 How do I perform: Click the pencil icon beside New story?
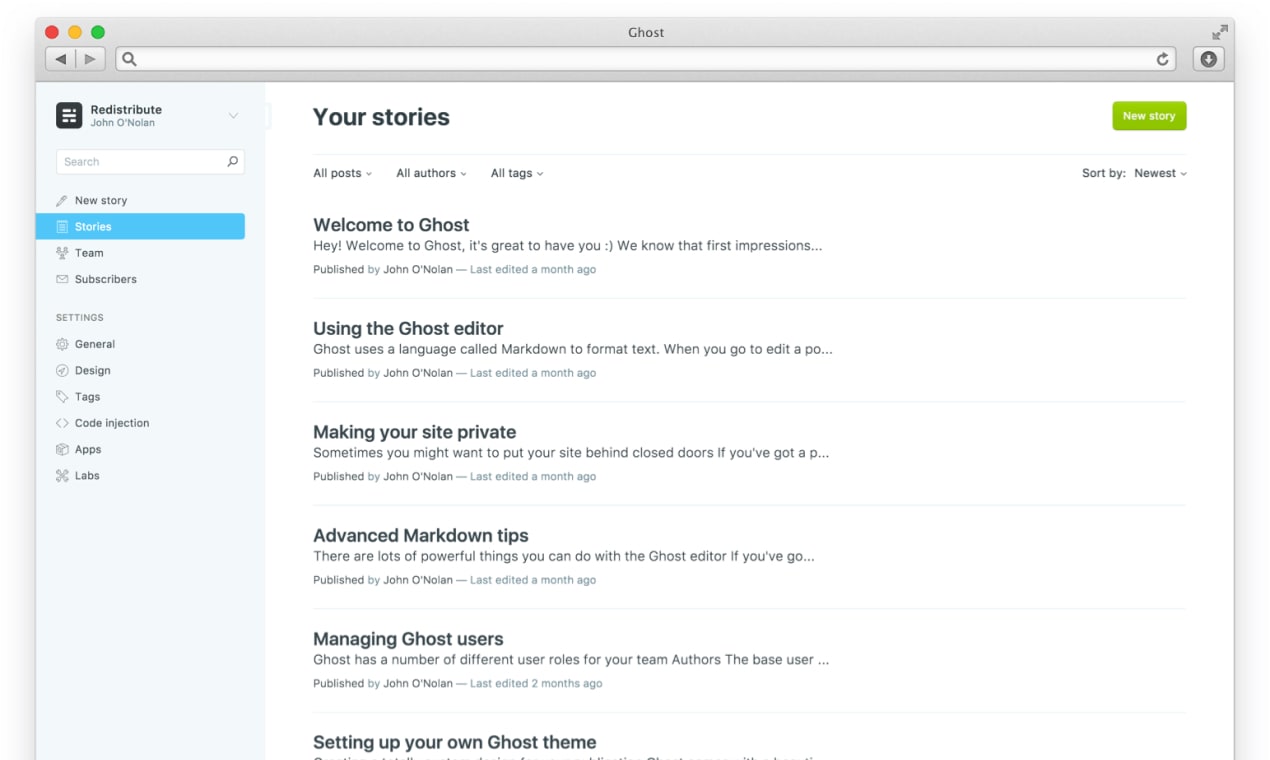tap(62, 200)
